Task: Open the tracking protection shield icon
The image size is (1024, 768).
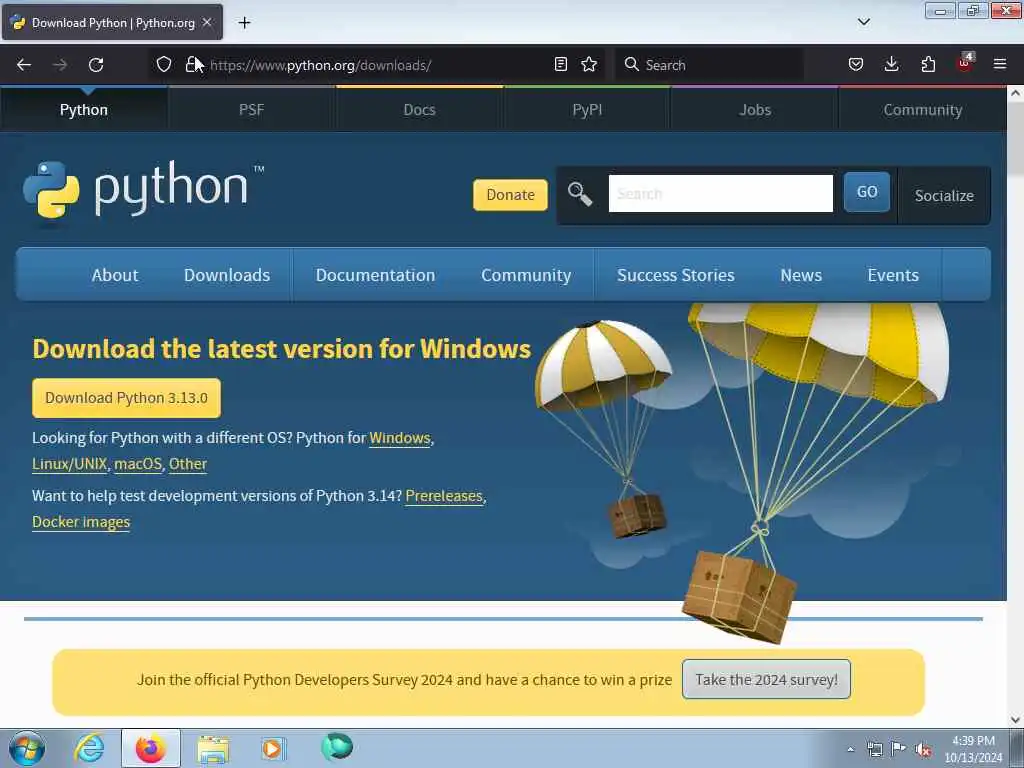Action: tap(164, 65)
